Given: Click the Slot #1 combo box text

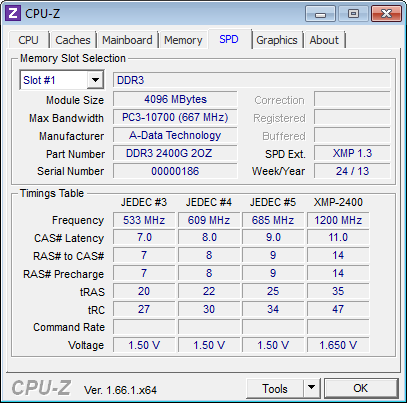Looking at the screenshot, I should (39, 80).
